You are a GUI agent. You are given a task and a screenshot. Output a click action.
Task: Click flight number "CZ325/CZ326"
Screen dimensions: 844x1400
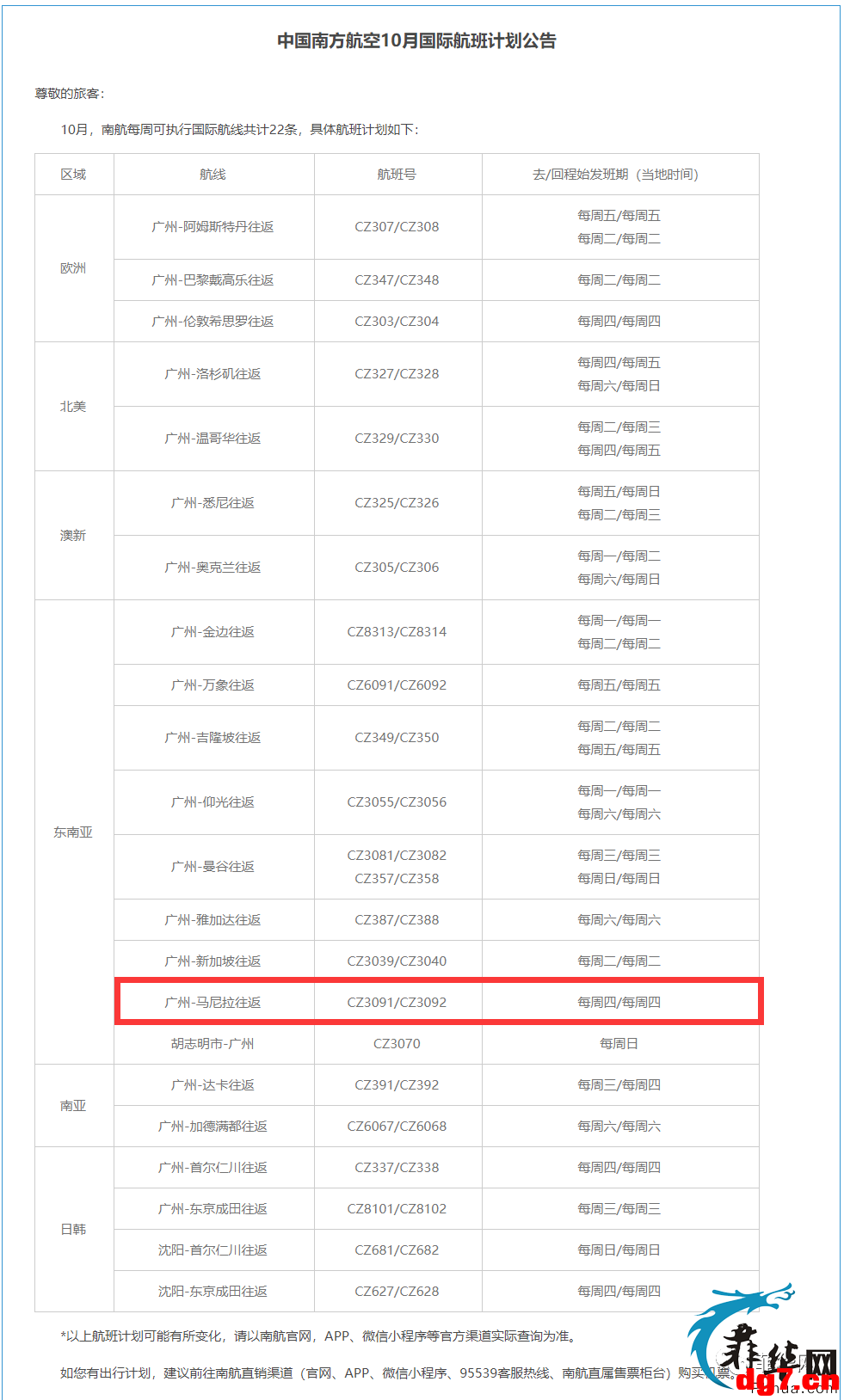click(x=397, y=503)
